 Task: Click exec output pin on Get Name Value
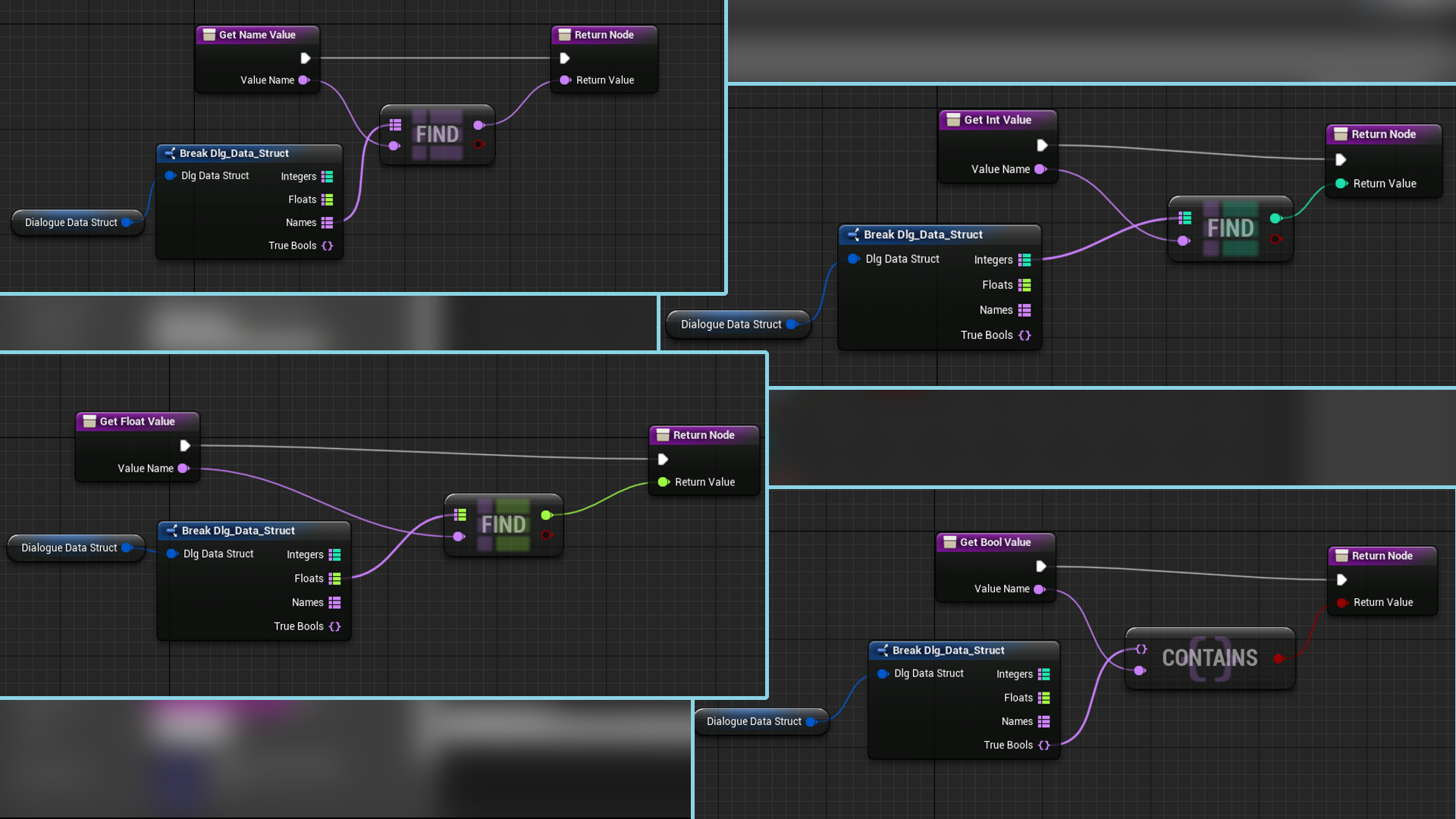(x=305, y=58)
